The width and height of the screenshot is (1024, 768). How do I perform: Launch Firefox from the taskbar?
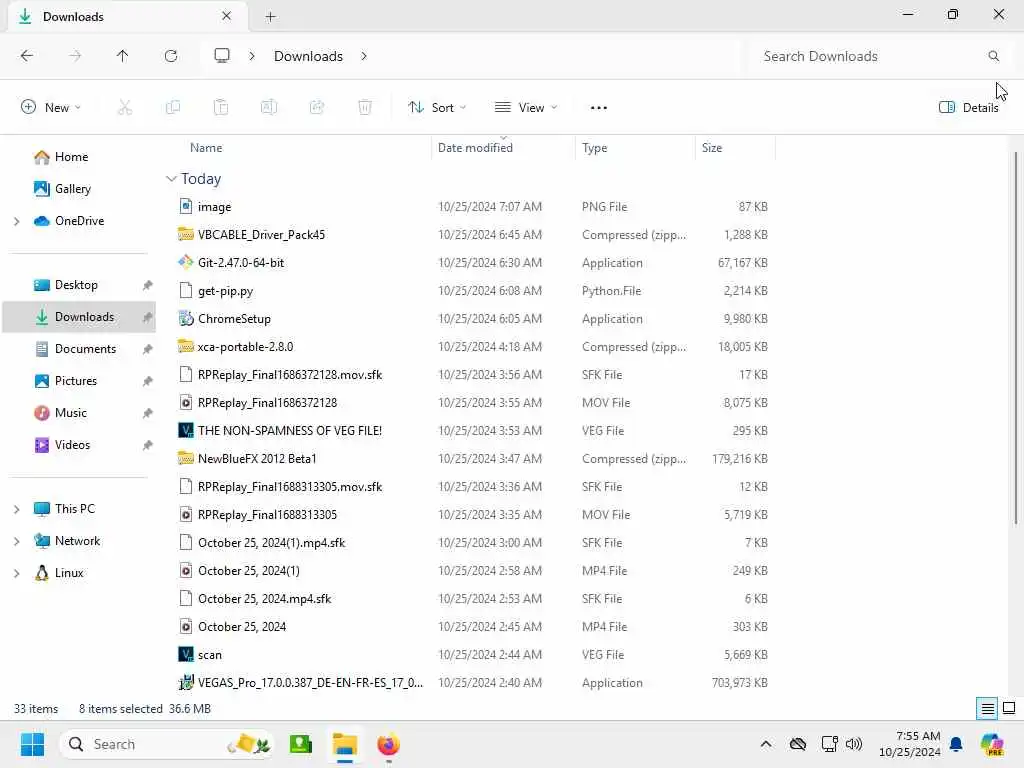tap(388, 744)
